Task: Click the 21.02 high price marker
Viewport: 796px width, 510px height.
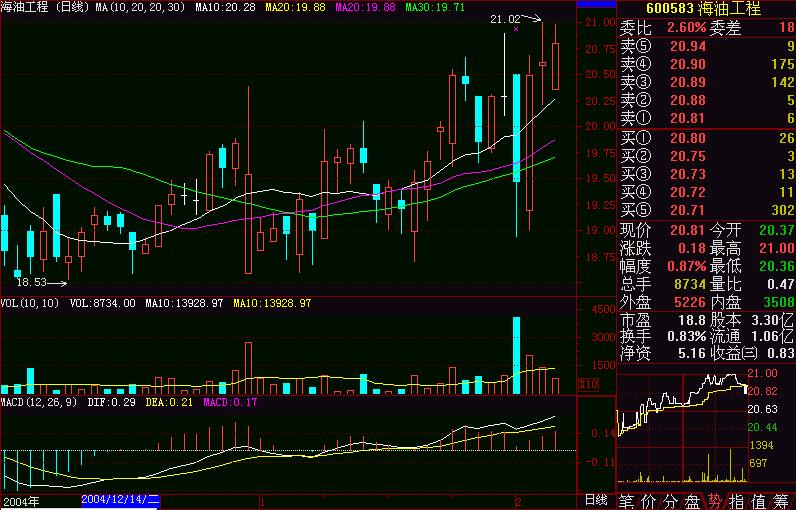Action: (505, 19)
